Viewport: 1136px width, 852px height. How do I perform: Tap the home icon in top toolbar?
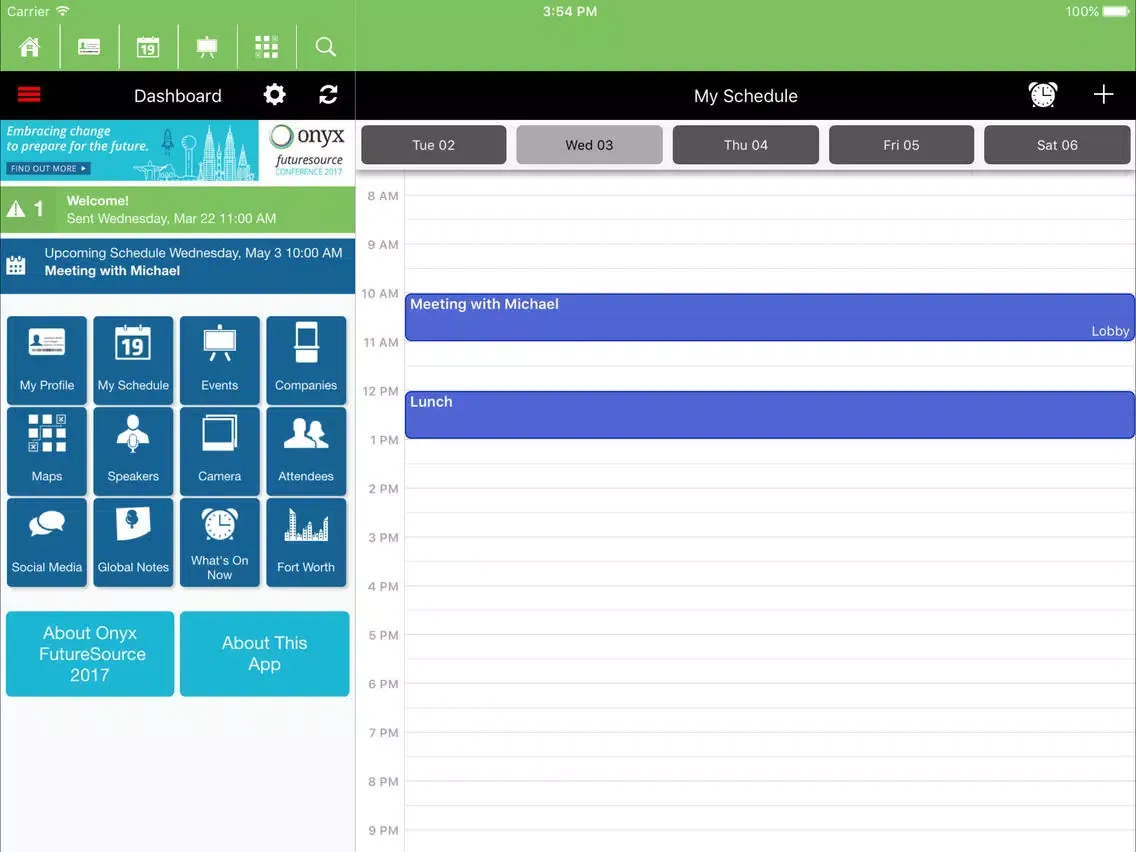point(30,47)
